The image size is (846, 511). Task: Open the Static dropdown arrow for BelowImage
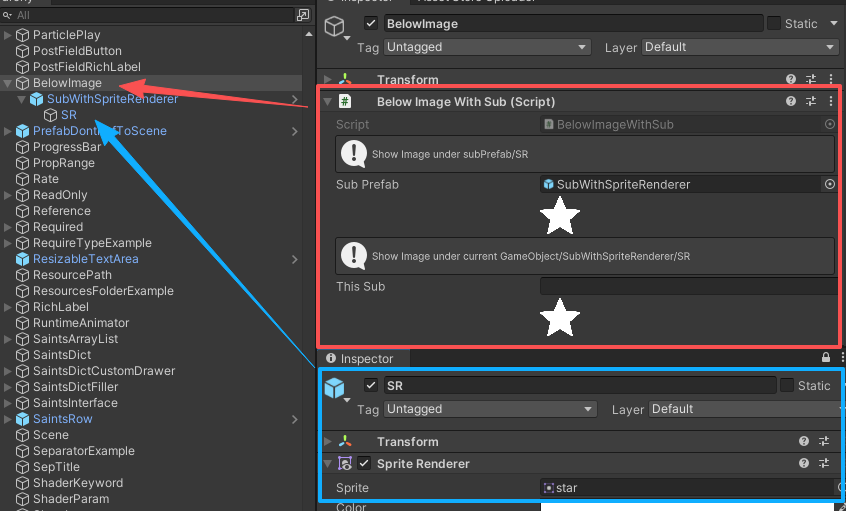pos(834,24)
